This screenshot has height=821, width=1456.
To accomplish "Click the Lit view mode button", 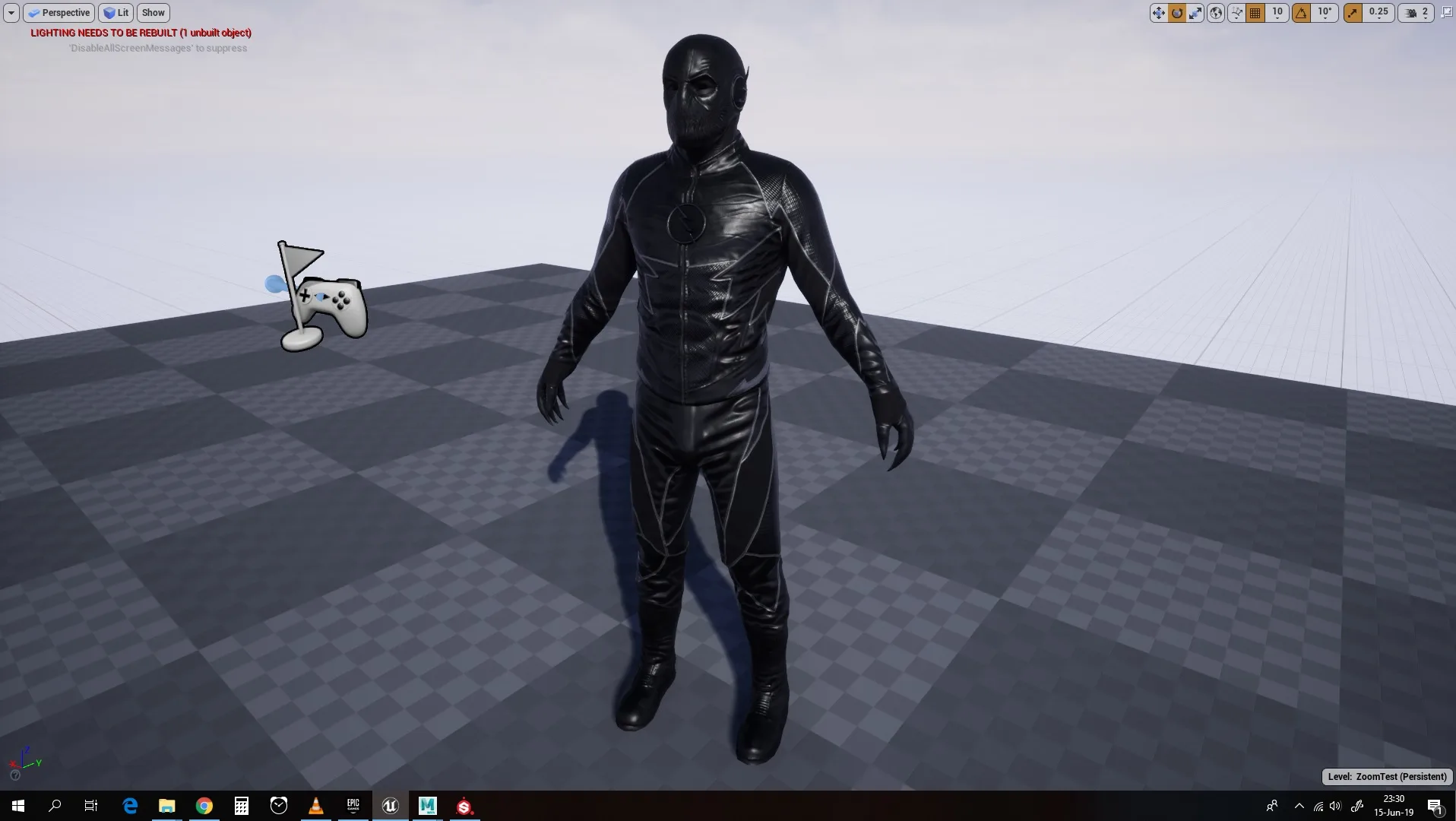I will [x=116, y=12].
